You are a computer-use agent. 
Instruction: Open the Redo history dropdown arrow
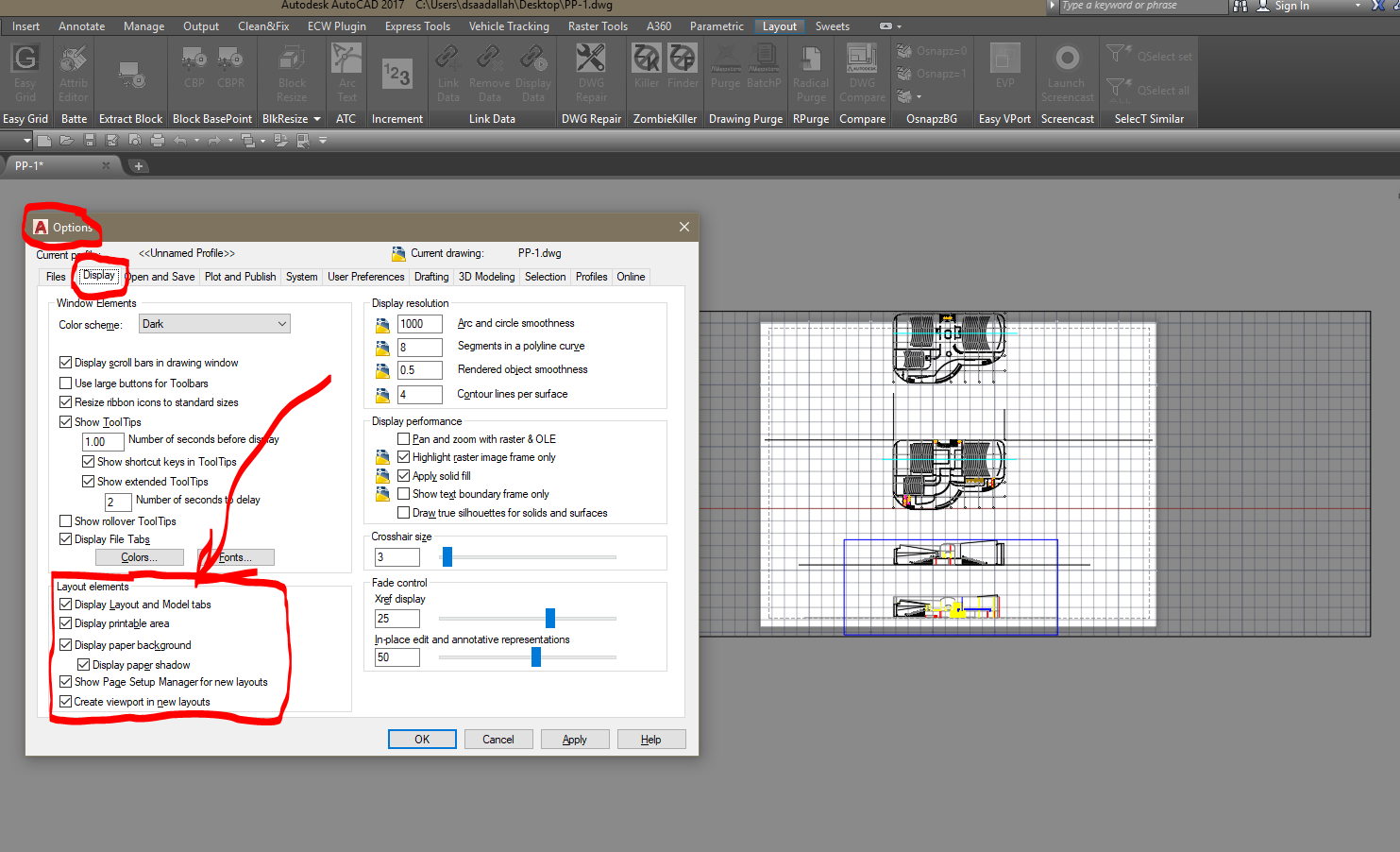pyautogui.click(x=230, y=141)
